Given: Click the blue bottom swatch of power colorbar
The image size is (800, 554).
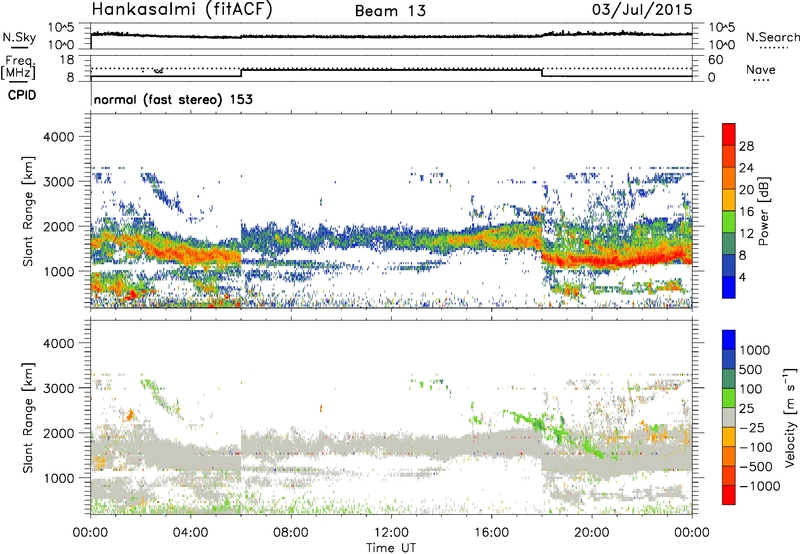Looking at the screenshot, I should [x=729, y=287].
